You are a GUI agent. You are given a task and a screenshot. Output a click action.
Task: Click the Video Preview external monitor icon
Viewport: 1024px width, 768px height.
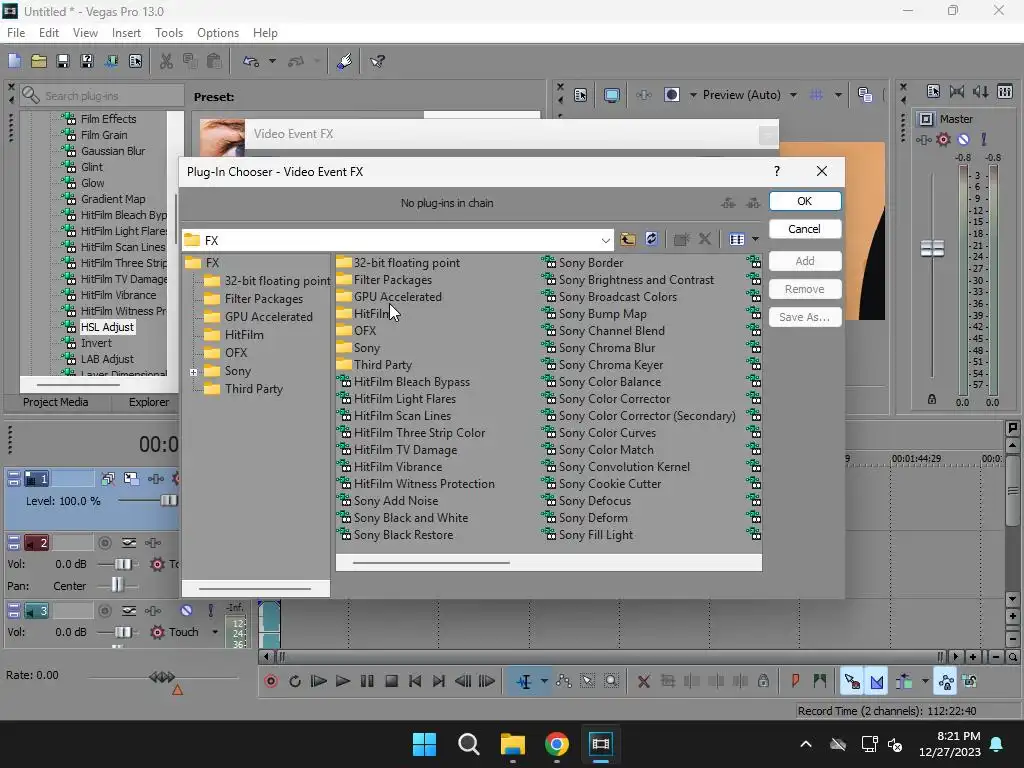[611, 95]
